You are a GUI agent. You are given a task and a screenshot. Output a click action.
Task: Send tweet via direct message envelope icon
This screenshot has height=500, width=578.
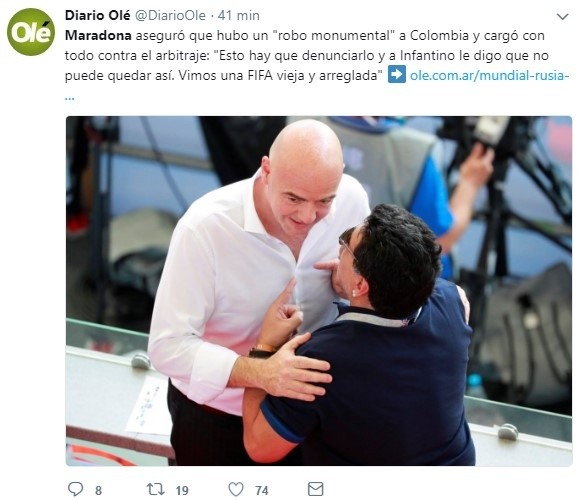click(x=316, y=489)
